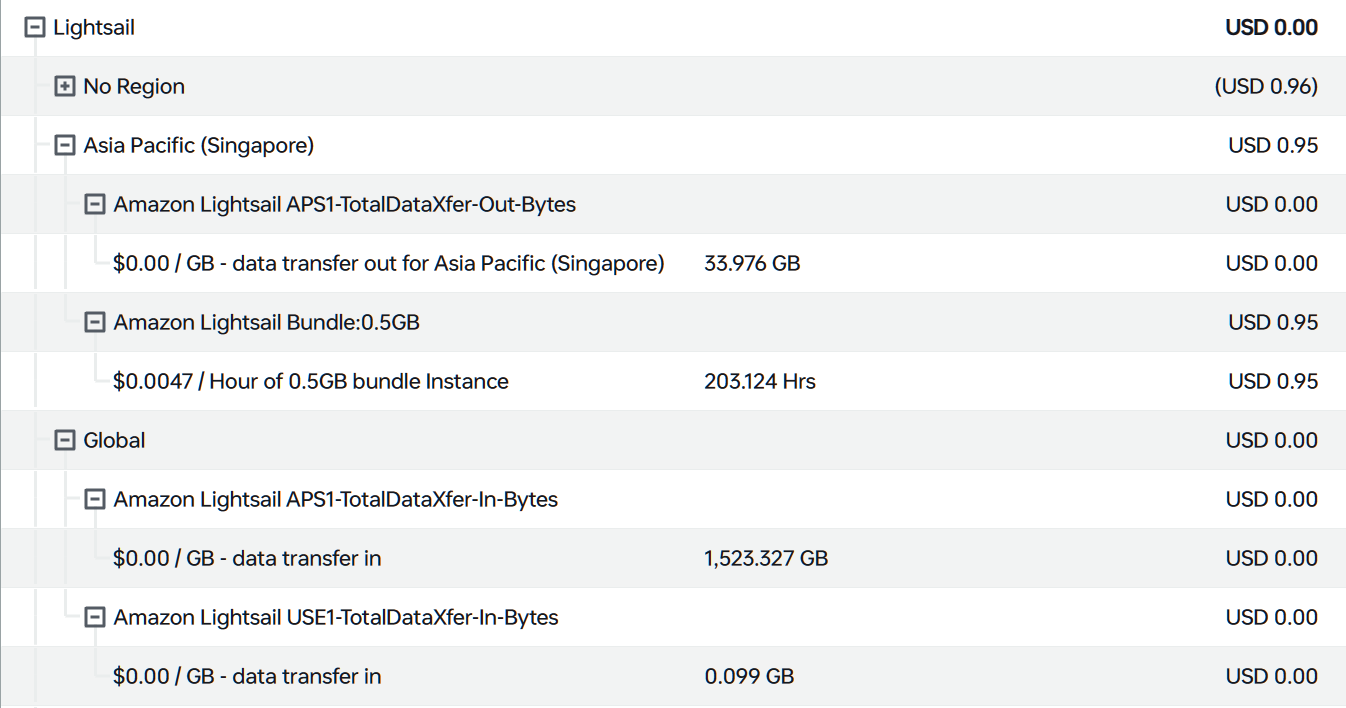Image resolution: width=1346 pixels, height=708 pixels.
Task: Expand the No Region row plus icon
Action: pyautogui.click(x=65, y=87)
